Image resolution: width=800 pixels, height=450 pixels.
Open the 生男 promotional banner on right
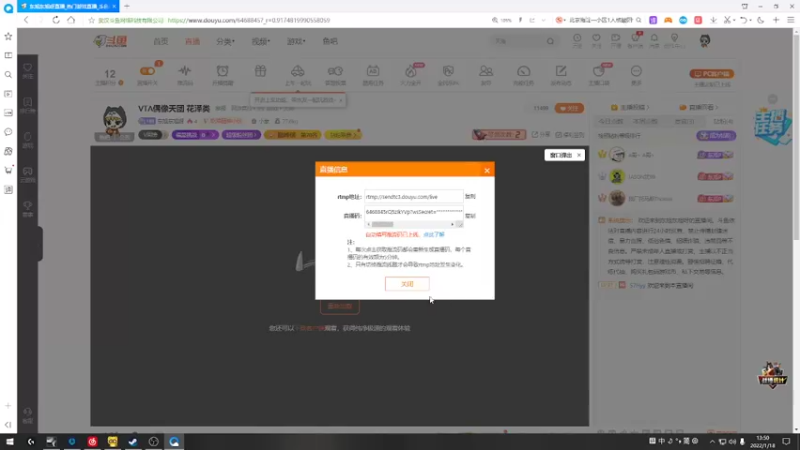772,125
